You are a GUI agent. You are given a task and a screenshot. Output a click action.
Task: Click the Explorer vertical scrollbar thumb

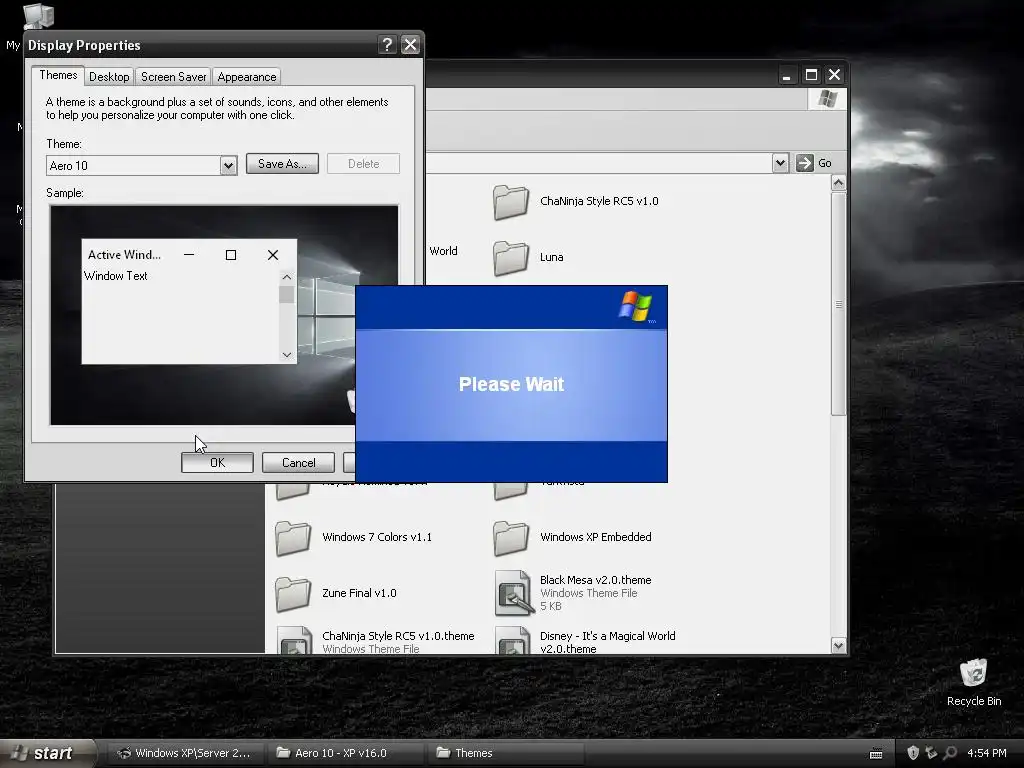(x=839, y=304)
